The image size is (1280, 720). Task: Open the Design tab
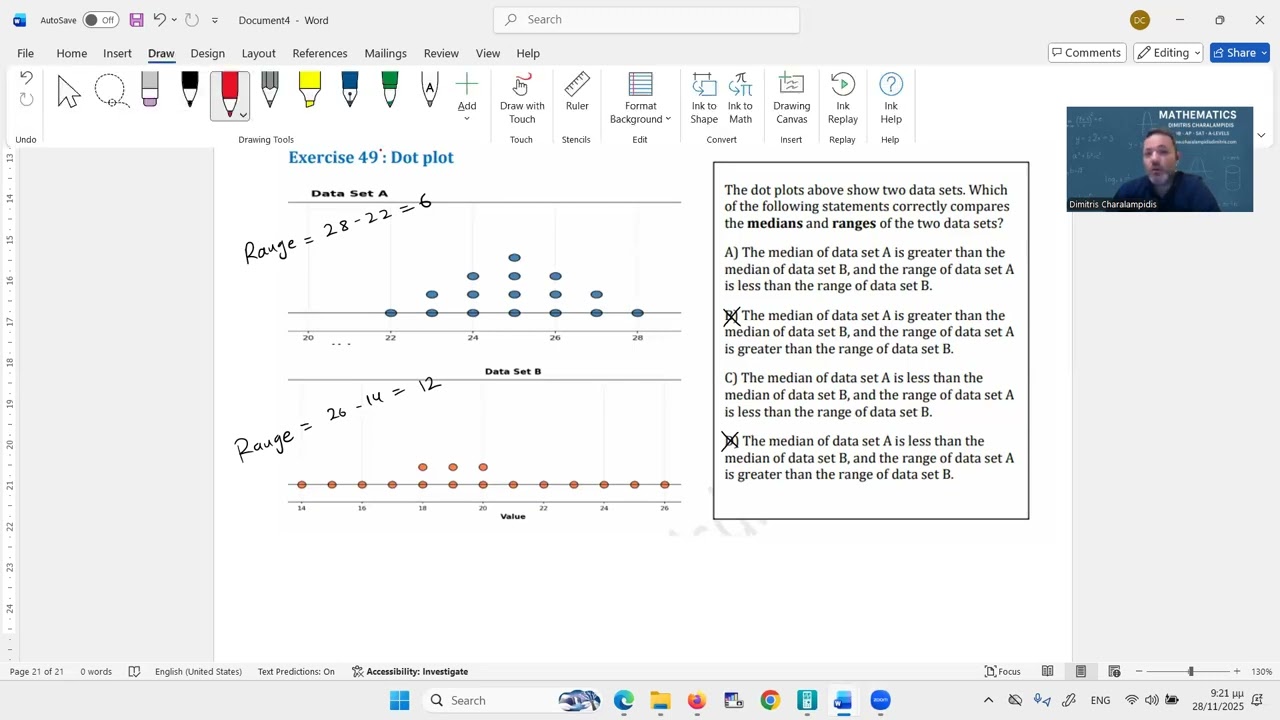208,53
